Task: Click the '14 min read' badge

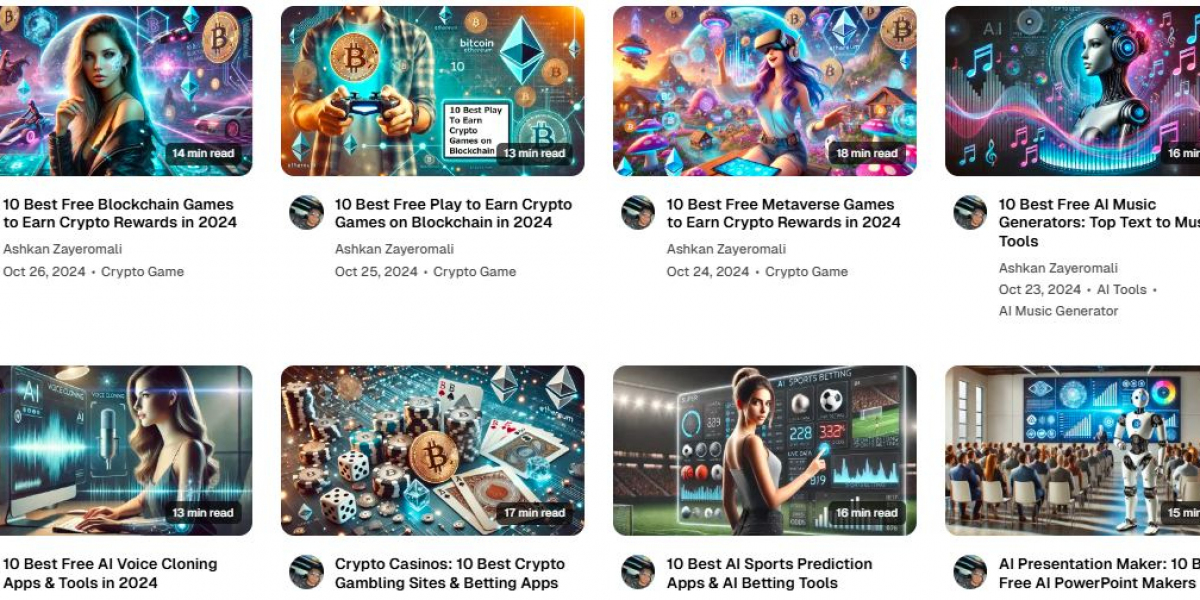Action: tap(202, 153)
